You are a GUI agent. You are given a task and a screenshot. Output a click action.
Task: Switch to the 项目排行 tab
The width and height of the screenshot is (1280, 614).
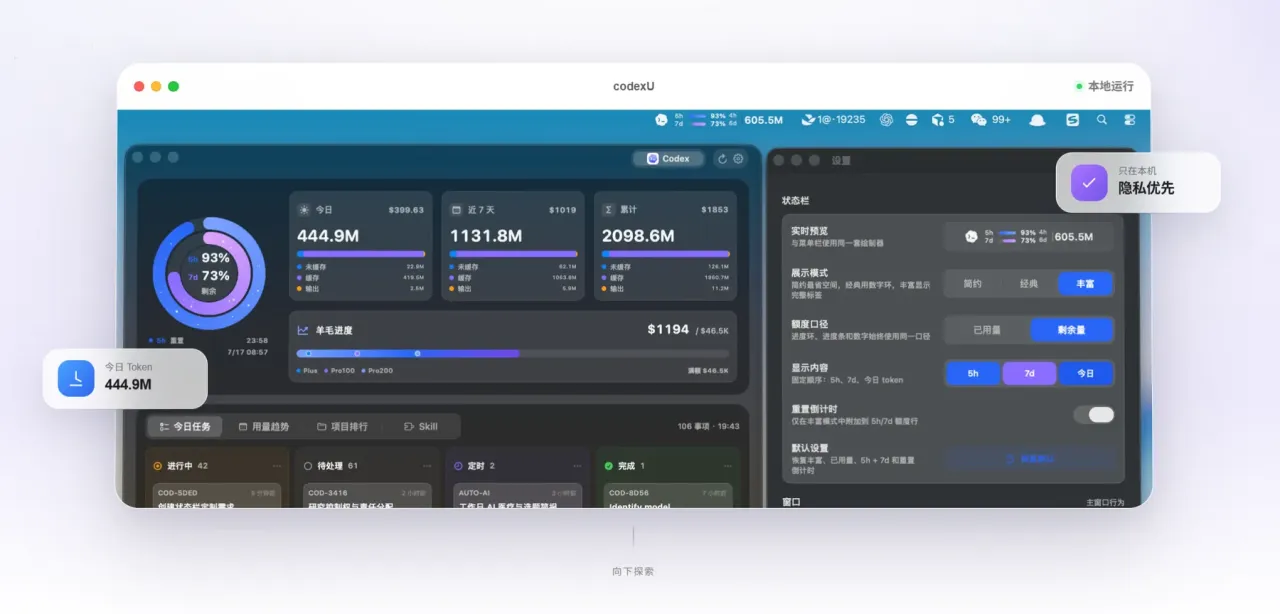pyautogui.click(x=342, y=426)
